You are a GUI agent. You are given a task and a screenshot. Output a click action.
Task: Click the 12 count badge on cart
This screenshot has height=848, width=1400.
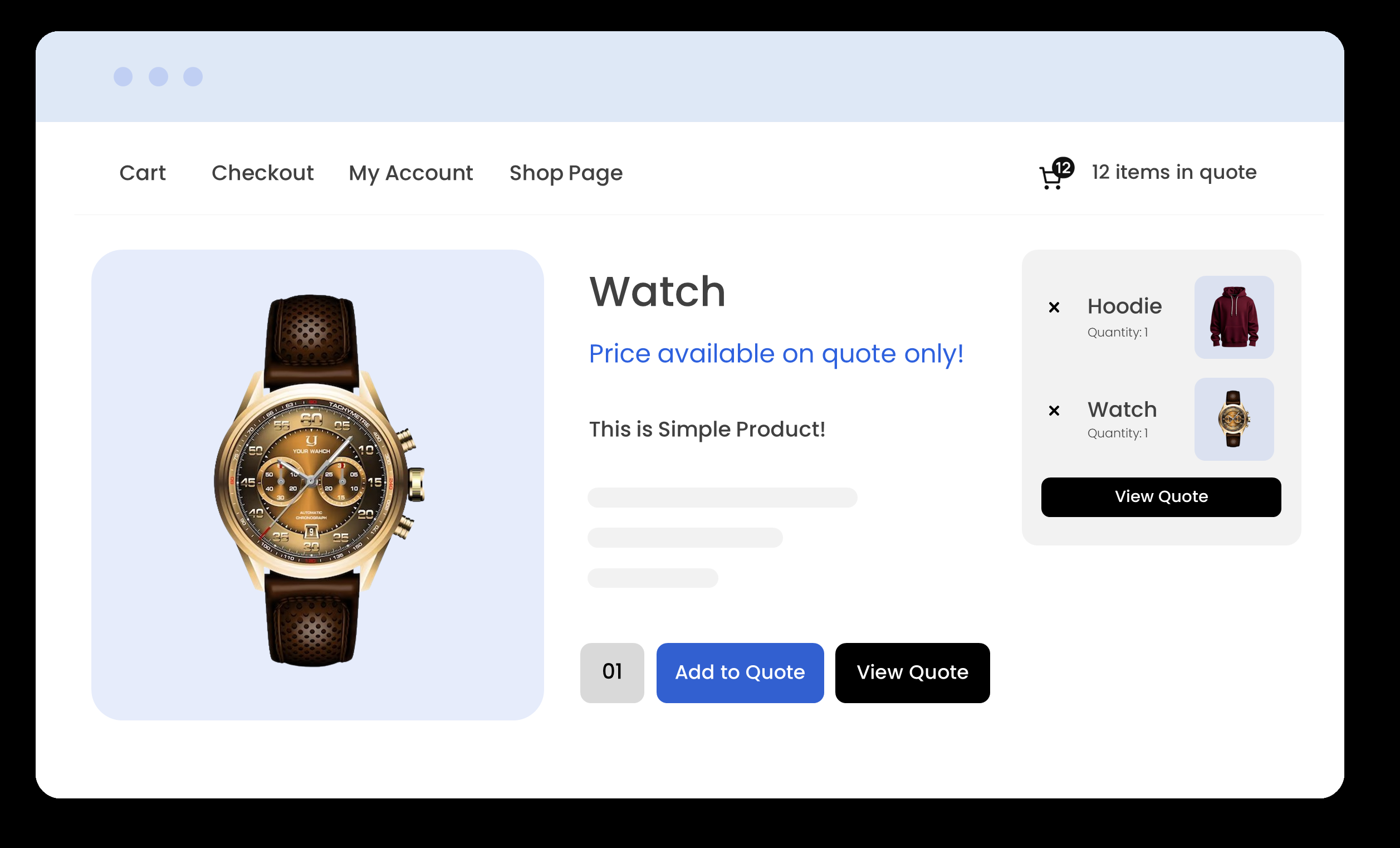pos(1063,168)
